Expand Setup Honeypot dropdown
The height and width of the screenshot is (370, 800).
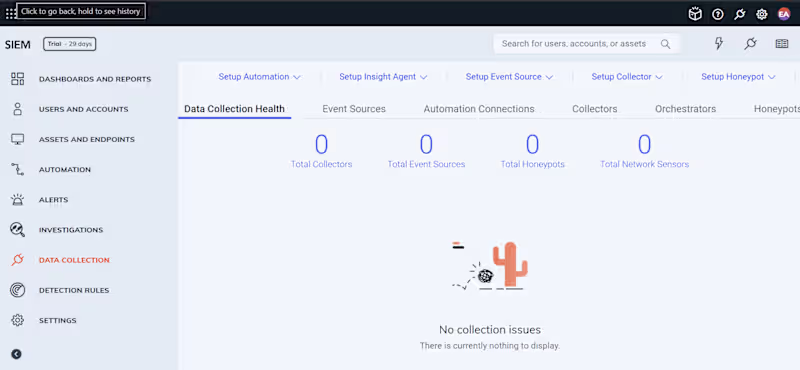(738, 77)
